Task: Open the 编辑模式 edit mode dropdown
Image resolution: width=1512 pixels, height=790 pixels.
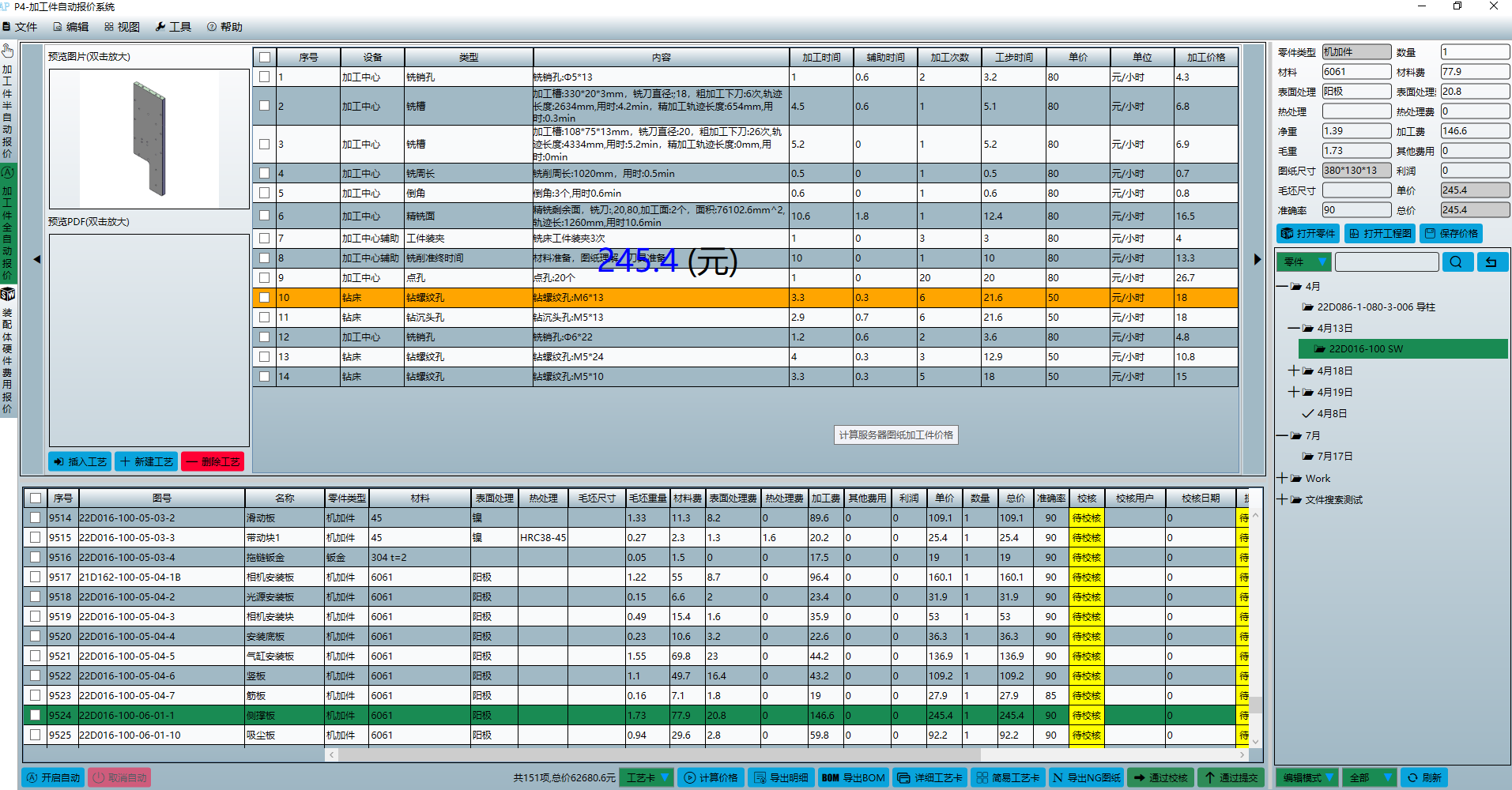Action: click(x=1307, y=777)
